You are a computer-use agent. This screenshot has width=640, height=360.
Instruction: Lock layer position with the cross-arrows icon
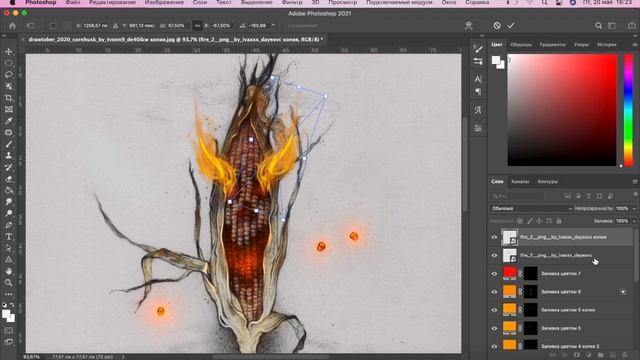[x=539, y=221]
